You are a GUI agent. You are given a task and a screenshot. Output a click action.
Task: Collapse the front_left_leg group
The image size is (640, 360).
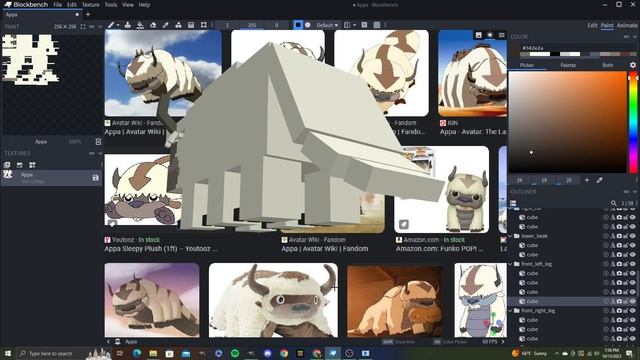coord(511,264)
